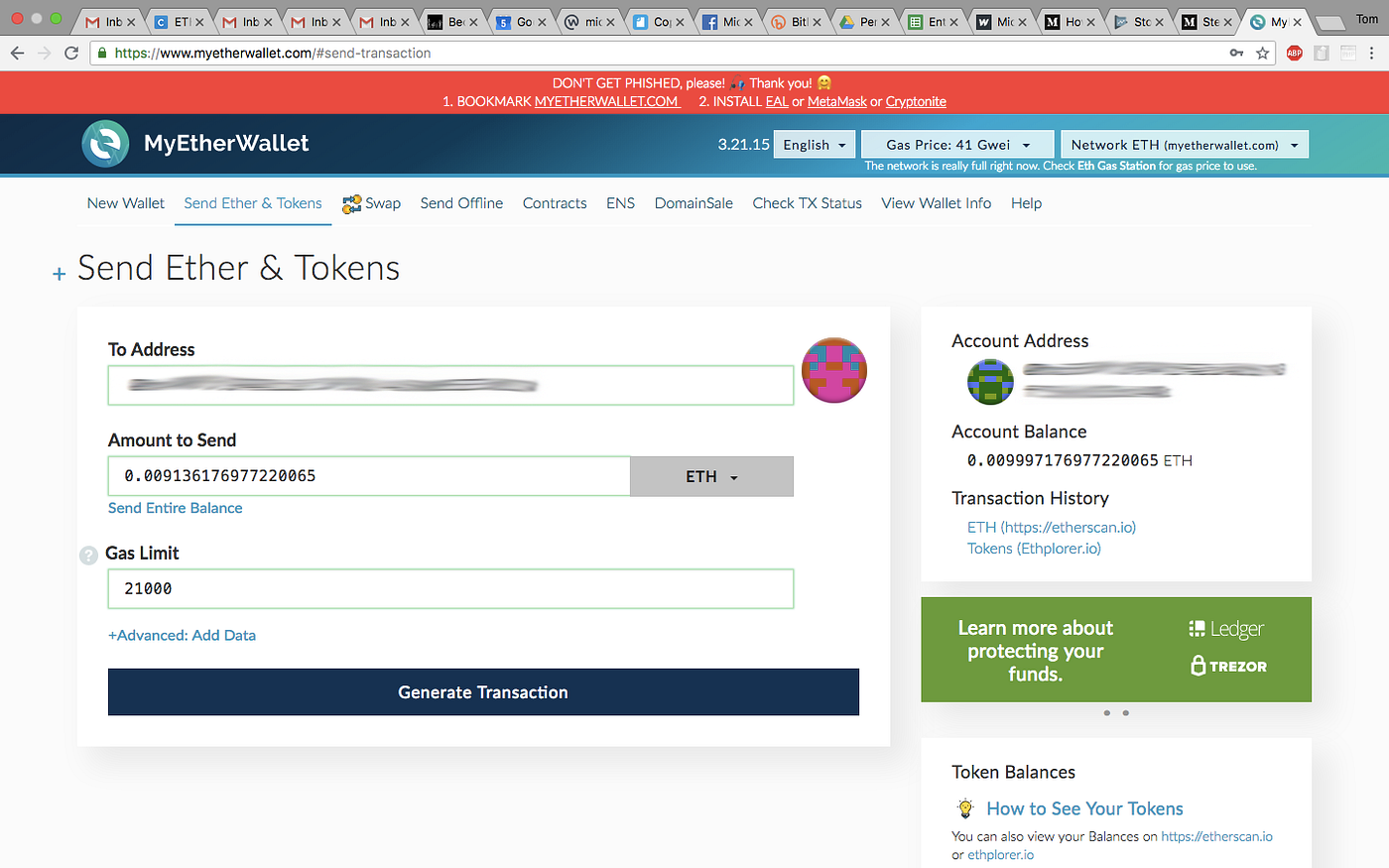Click the secure padlock icon in the address bar

[x=101, y=53]
